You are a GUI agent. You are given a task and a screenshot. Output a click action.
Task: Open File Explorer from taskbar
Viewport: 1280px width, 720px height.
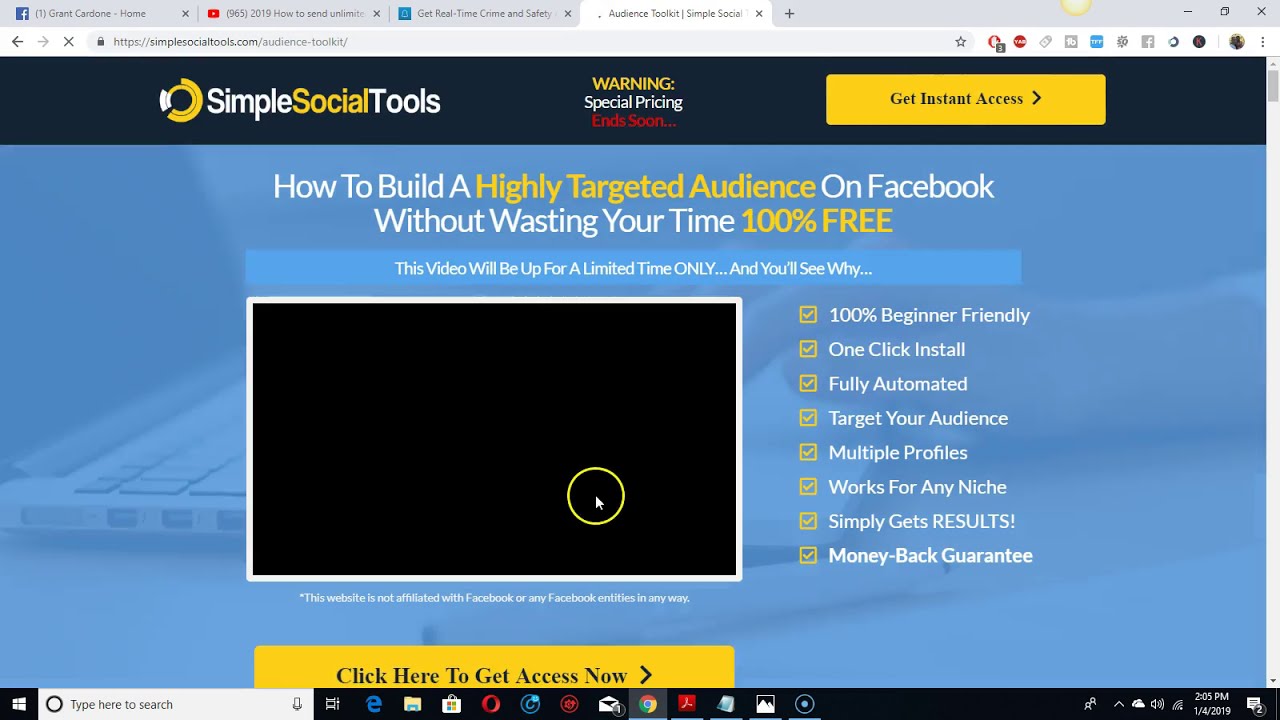412,704
